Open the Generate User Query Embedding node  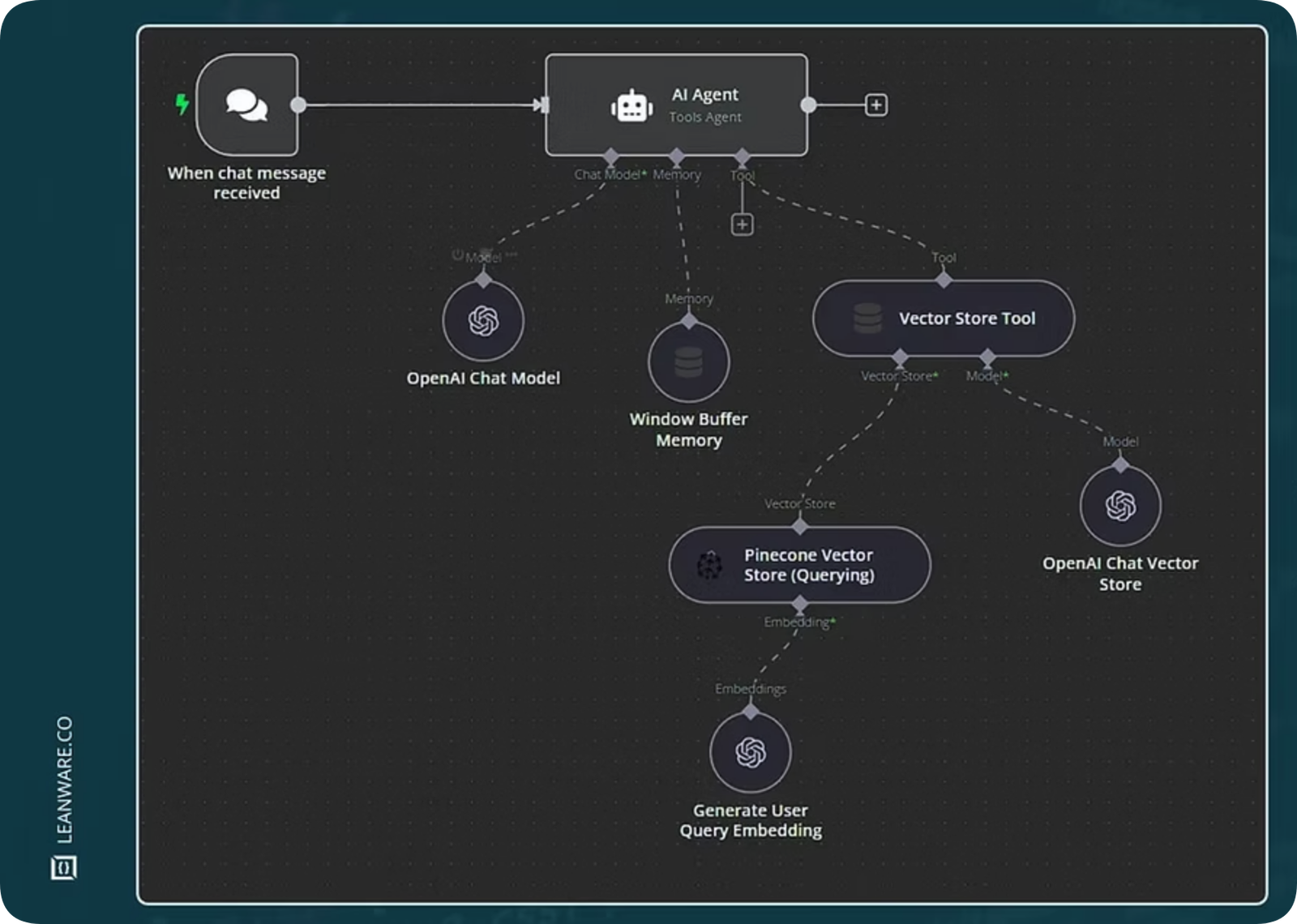click(750, 752)
